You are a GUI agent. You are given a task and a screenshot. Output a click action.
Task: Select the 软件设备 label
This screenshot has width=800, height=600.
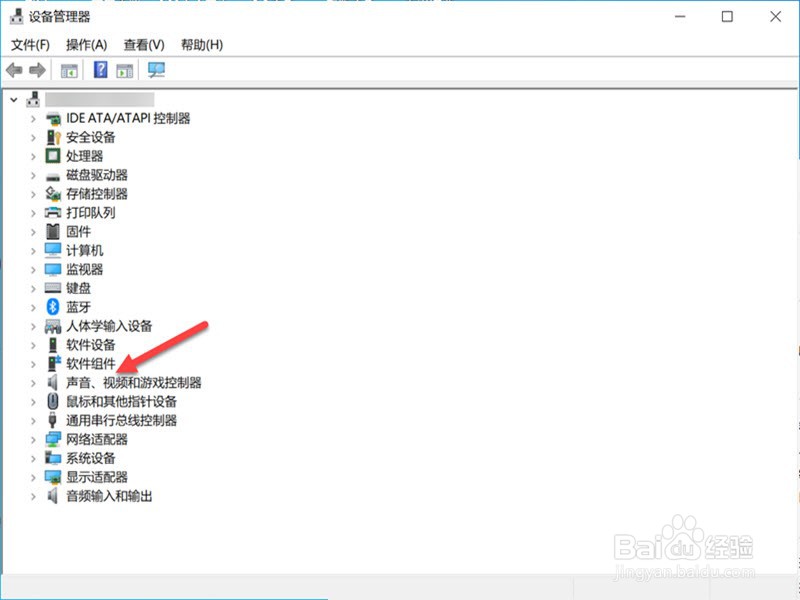(x=91, y=345)
